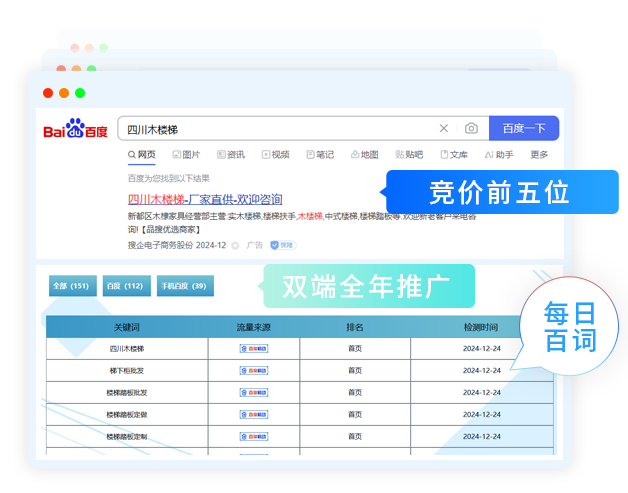Go to the 视频 tab
628x493 pixels.
click(x=276, y=155)
